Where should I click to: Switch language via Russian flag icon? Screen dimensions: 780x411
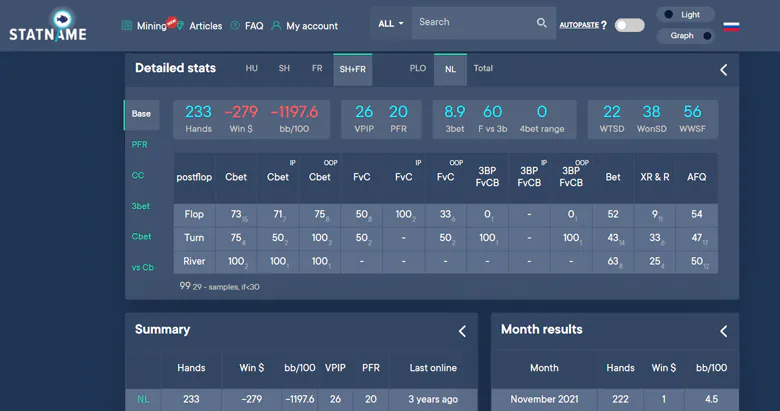[x=731, y=26]
